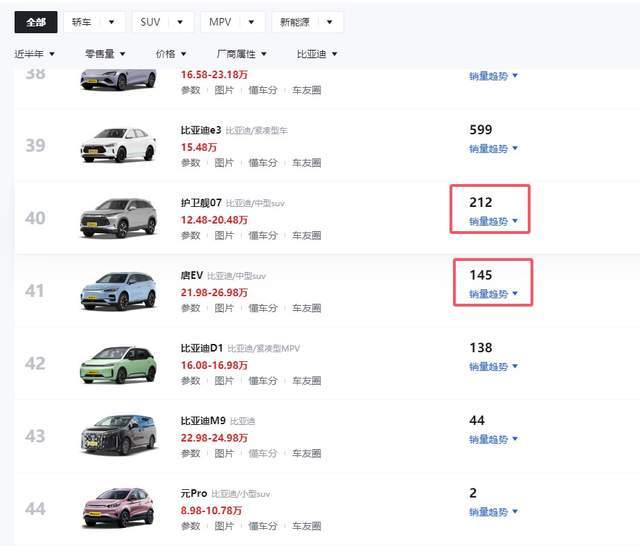Select the 全部 filter tab
640x546 pixels.
36,22
